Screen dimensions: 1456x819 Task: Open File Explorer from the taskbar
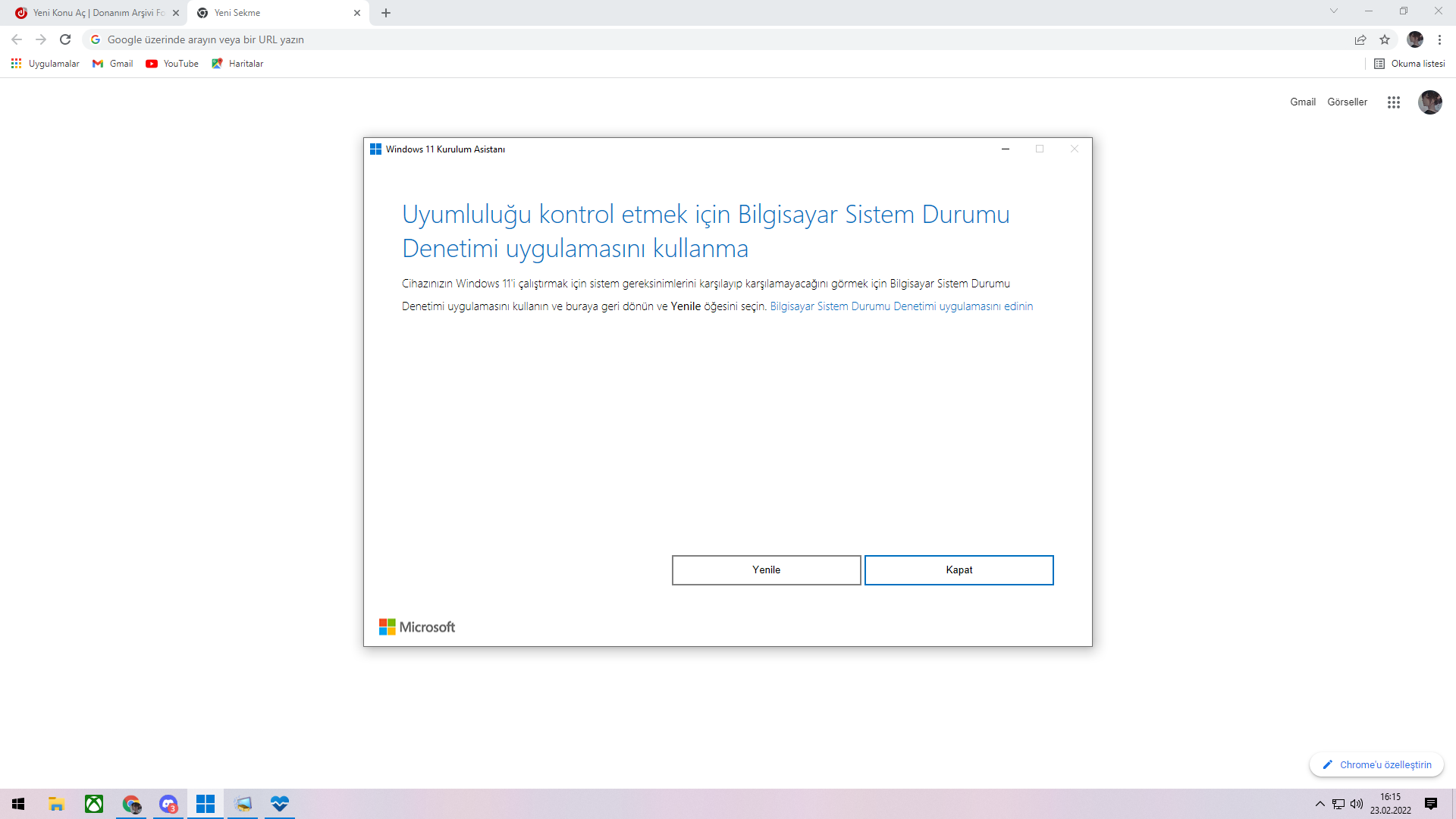pos(56,804)
